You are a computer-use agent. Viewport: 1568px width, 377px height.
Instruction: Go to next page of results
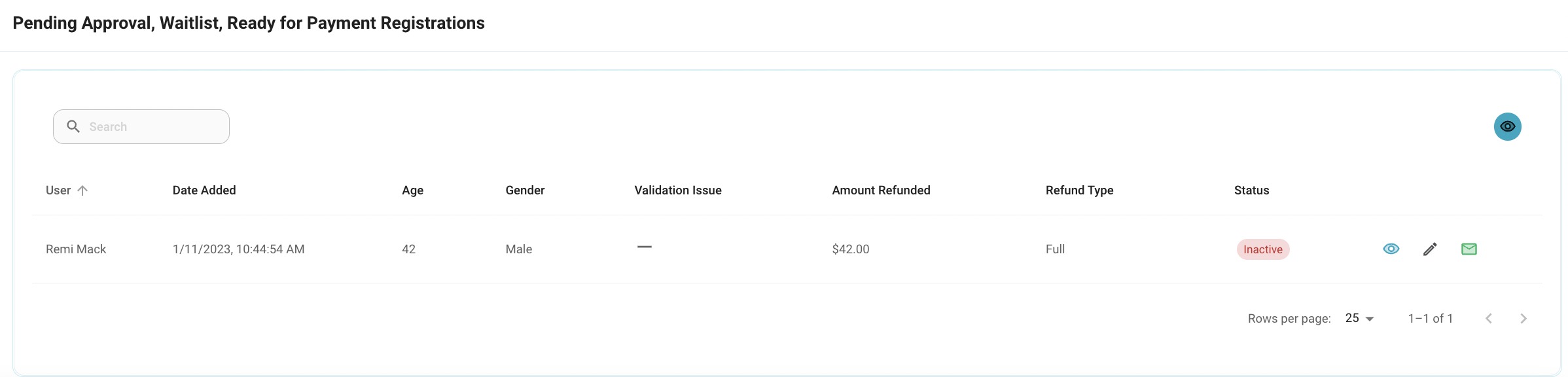pos(1523,318)
